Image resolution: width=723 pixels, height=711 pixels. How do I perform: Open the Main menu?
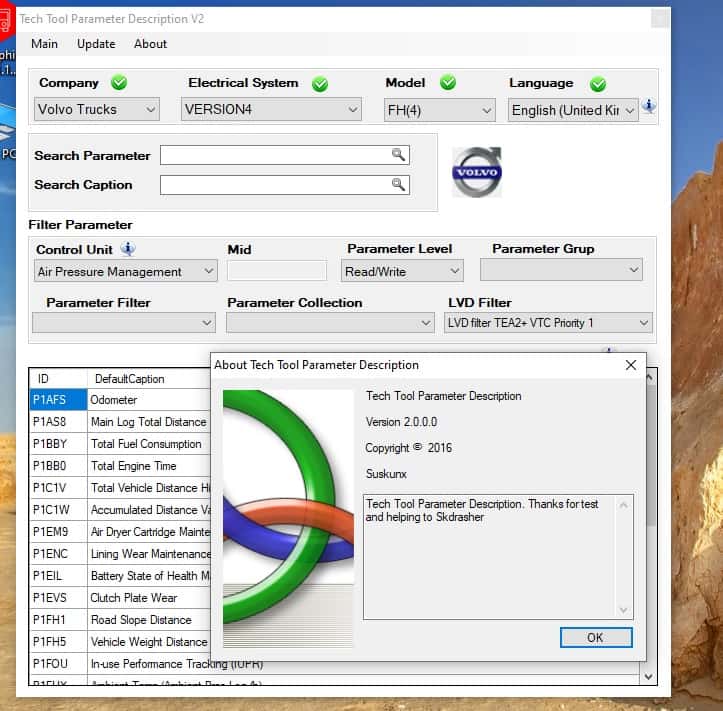44,44
